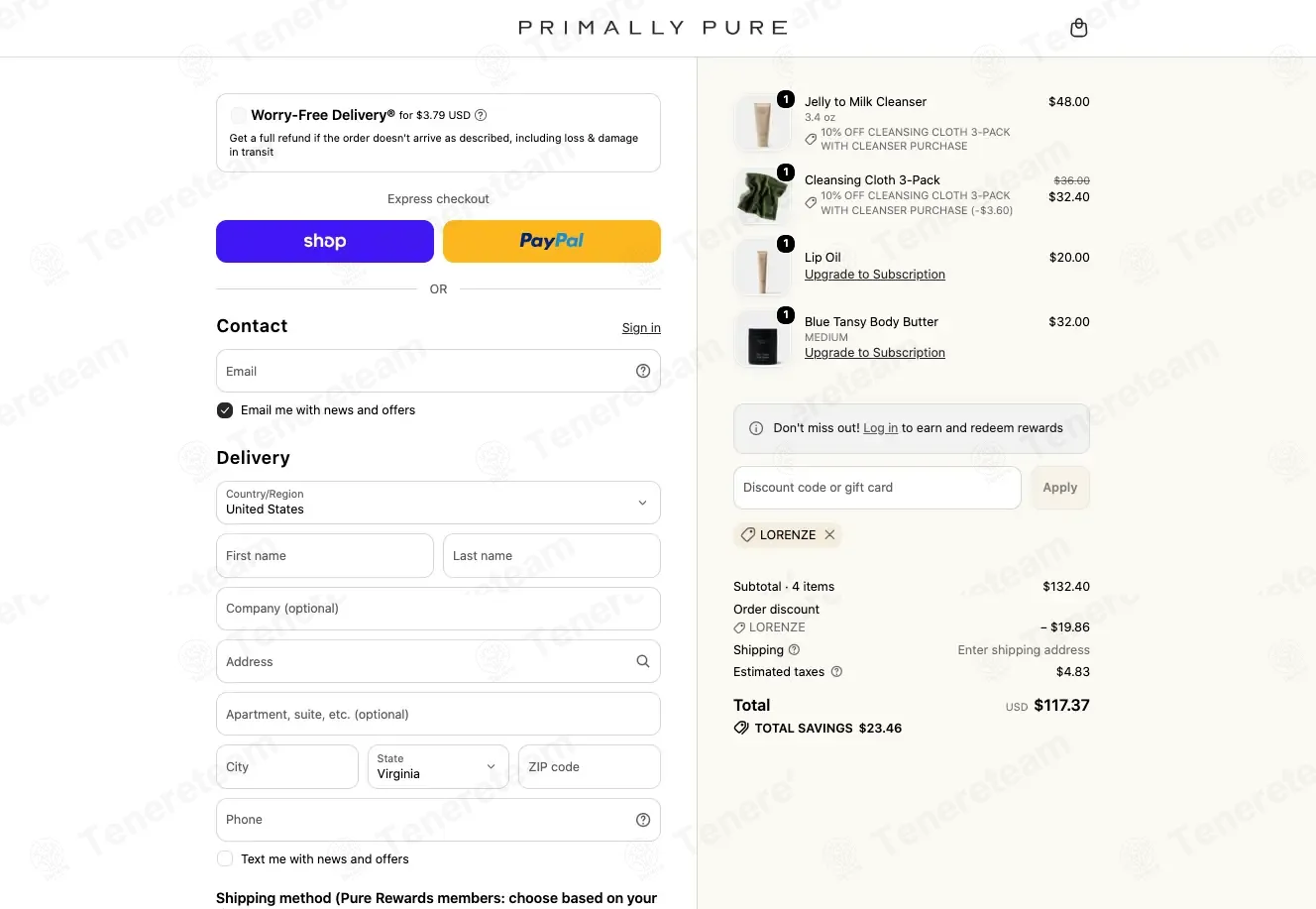Open the Country/Region dropdown
This screenshot has height=909, width=1316.
pyautogui.click(x=438, y=503)
